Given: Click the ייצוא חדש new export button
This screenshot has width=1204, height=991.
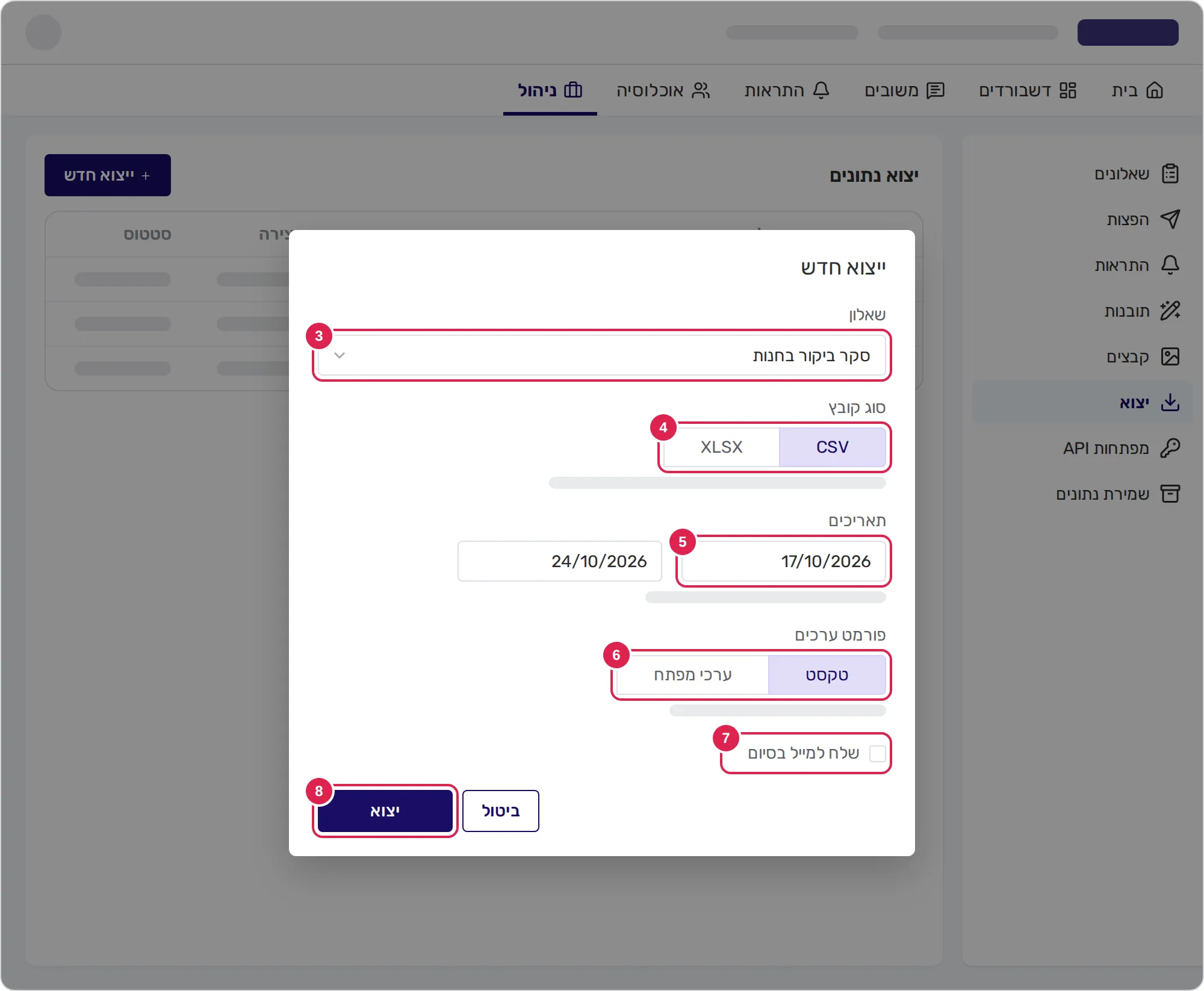Looking at the screenshot, I should pos(108,175).
